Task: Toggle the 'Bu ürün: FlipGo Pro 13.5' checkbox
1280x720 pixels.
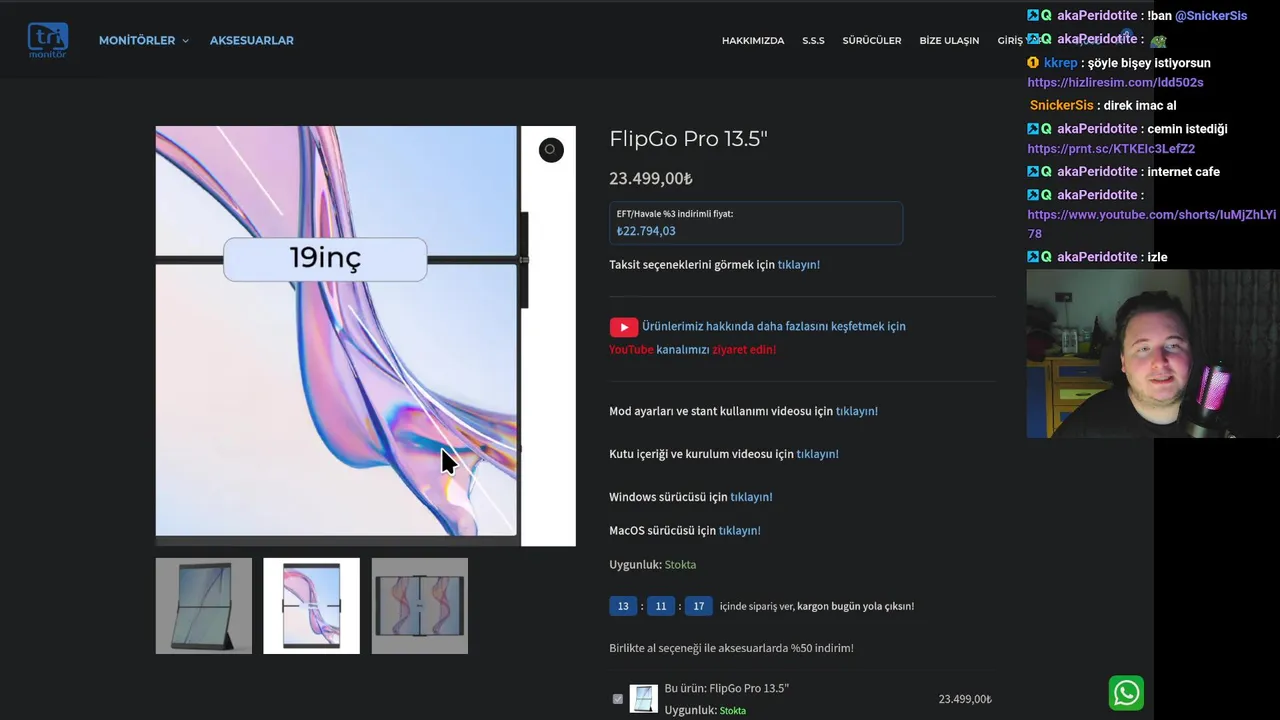Action: pos(617,699)
